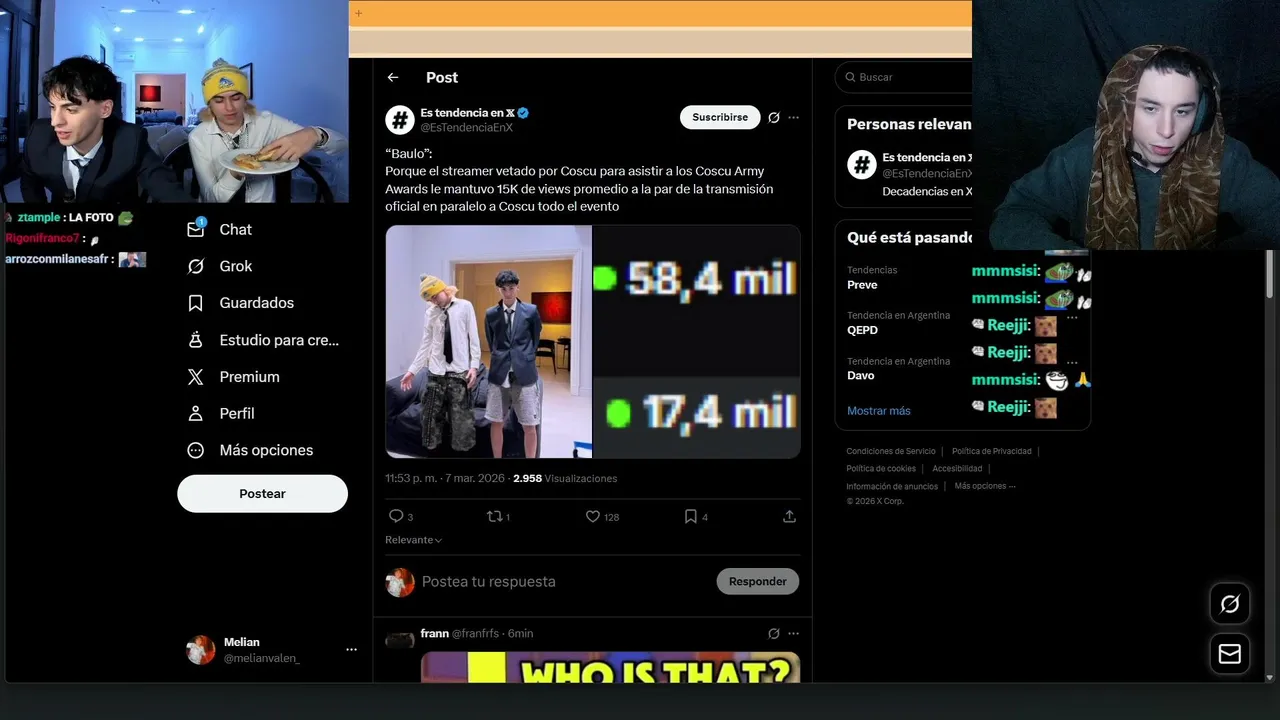1280x720 pixels.
Task: Click the EsTendenciaEnX hashtag avatar on the post
Action: click(400, 120)
